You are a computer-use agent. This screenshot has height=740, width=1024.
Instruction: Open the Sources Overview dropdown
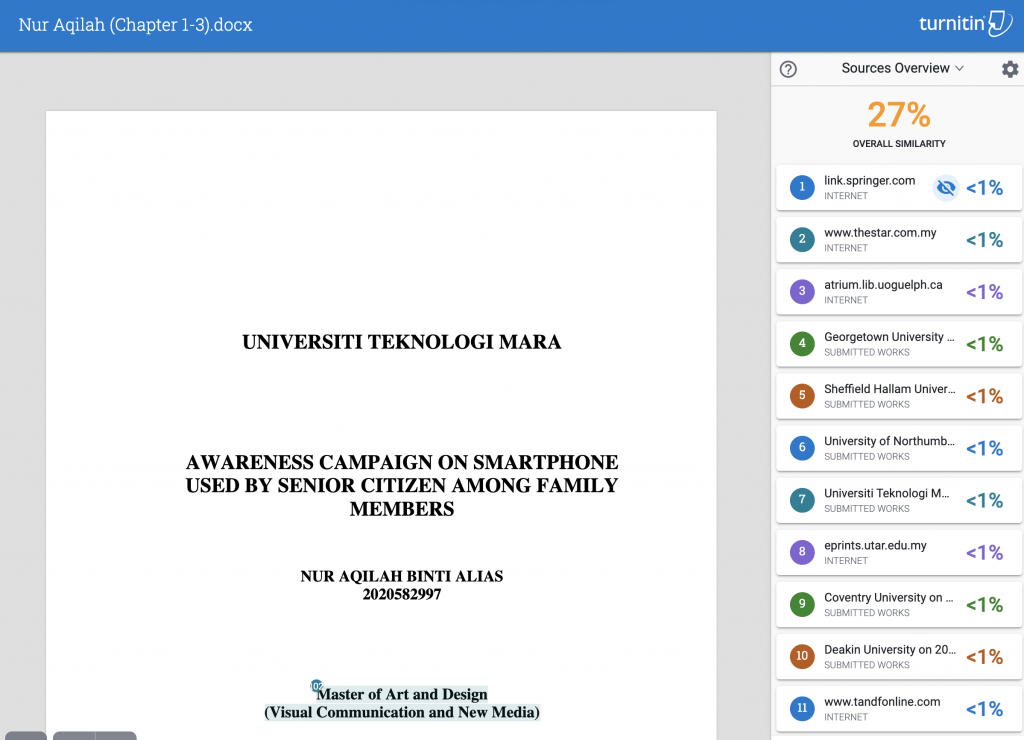click(902, 69)
